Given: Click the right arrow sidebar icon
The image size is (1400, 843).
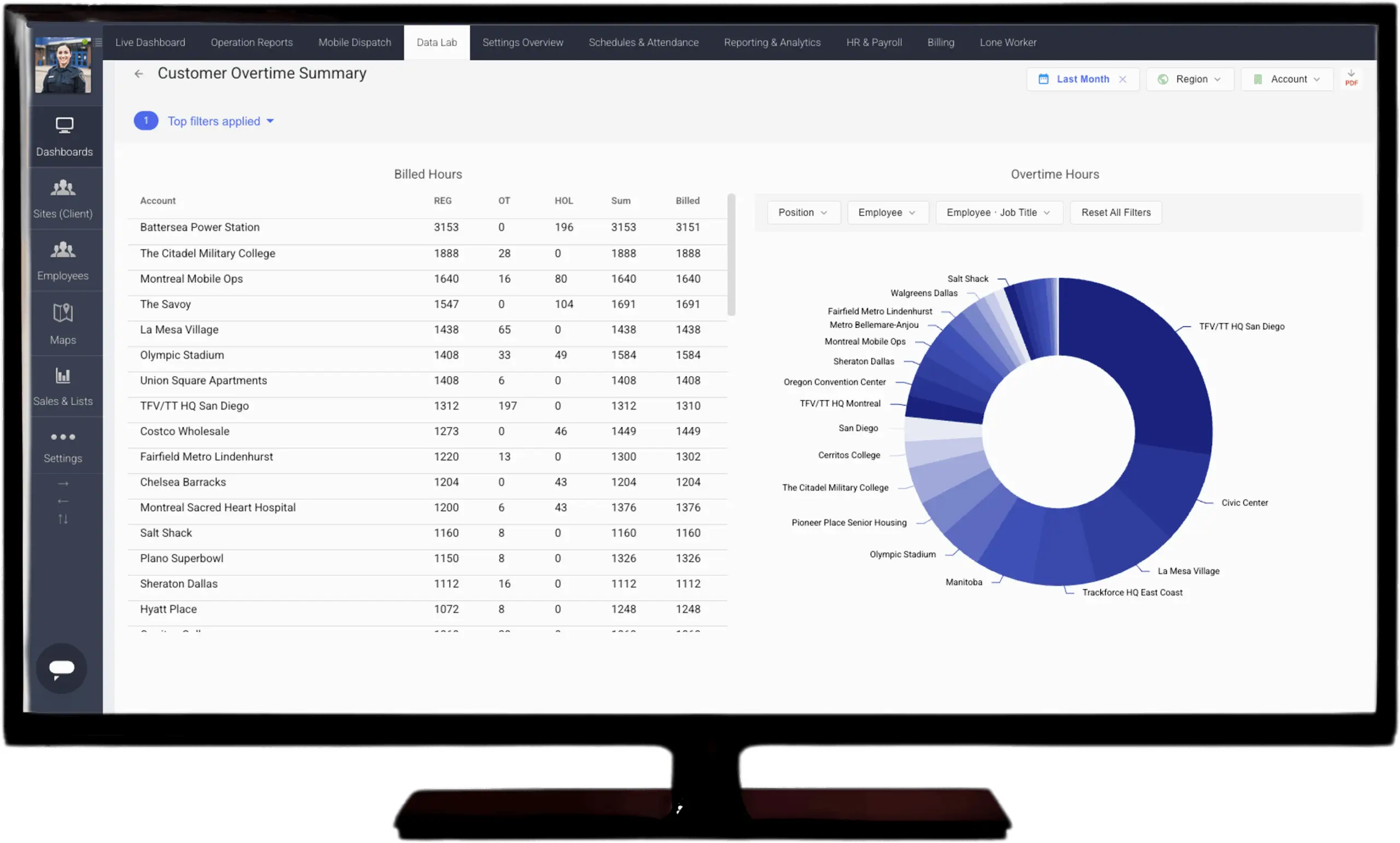Looking at the screenshot, I should 63,484.
